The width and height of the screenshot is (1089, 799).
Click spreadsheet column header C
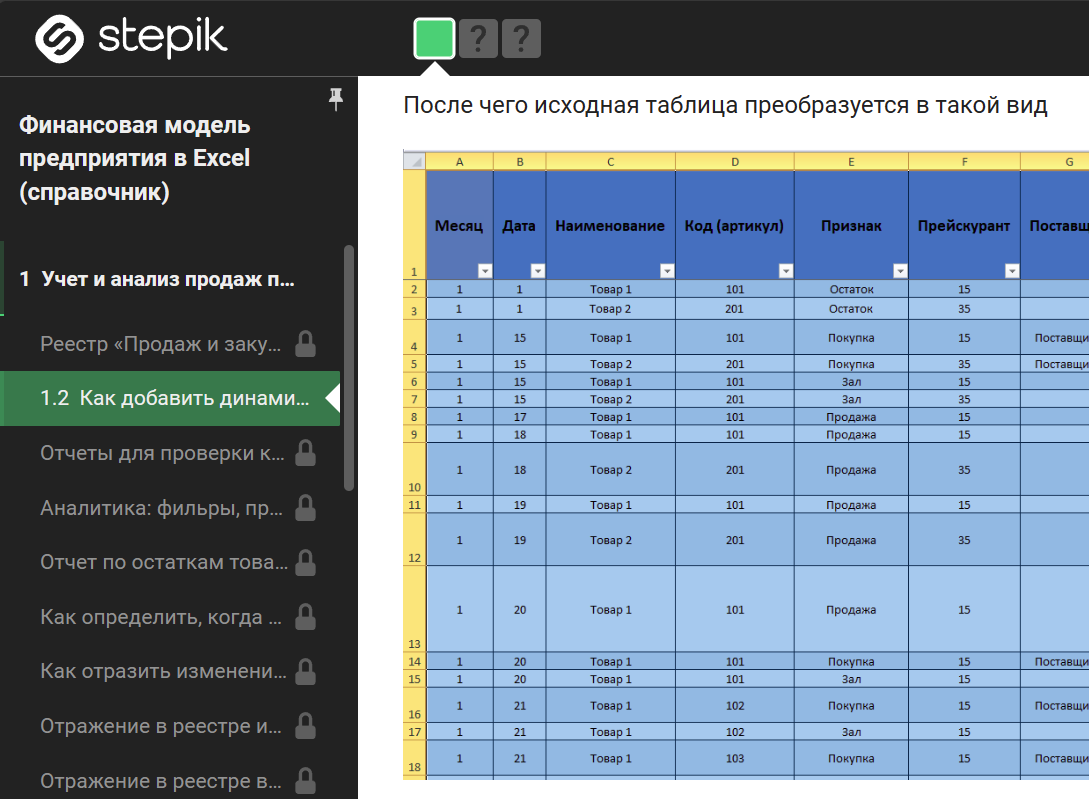(610, 161)
